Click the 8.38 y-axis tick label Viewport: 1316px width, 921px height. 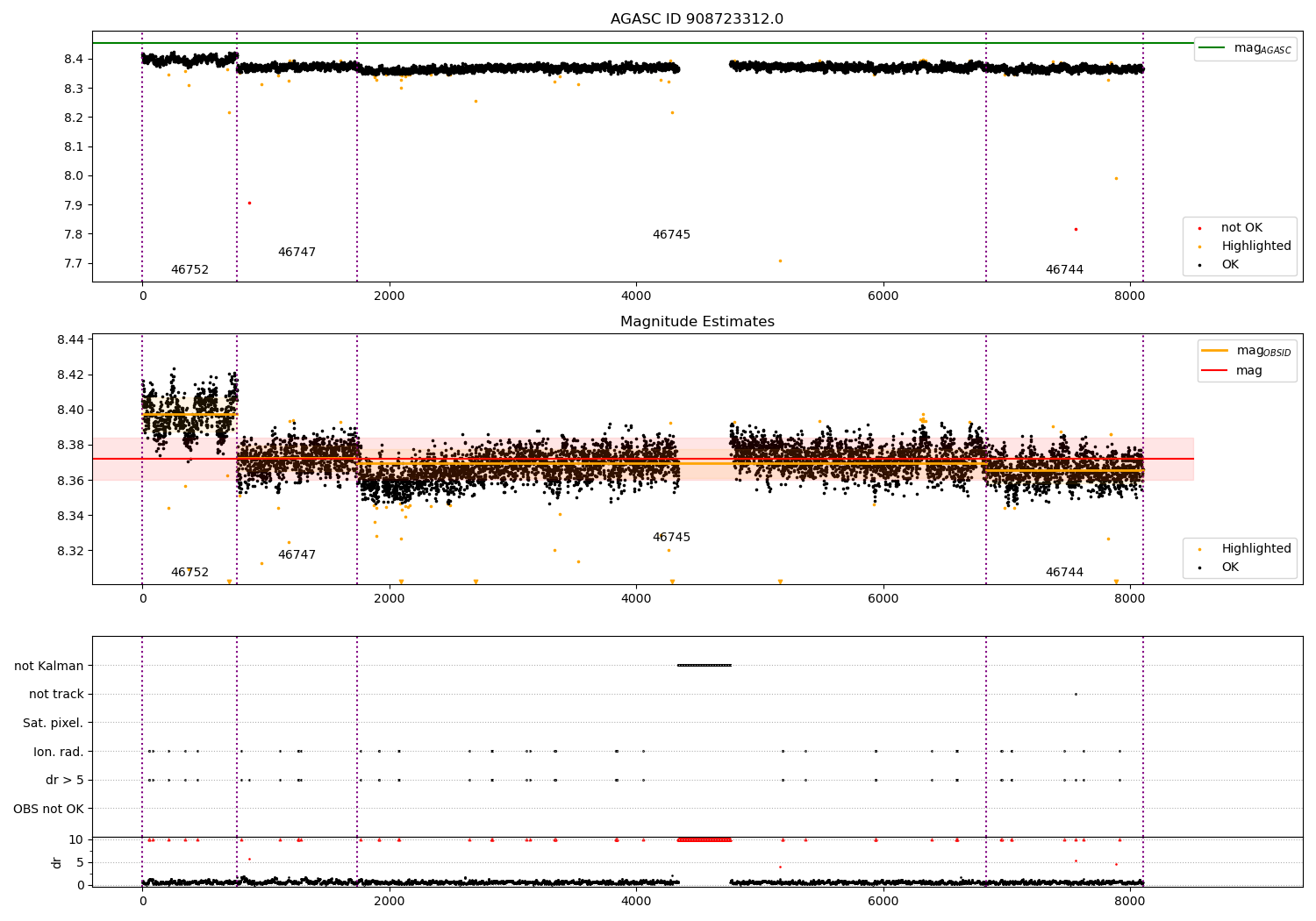(x=70, y=446)
